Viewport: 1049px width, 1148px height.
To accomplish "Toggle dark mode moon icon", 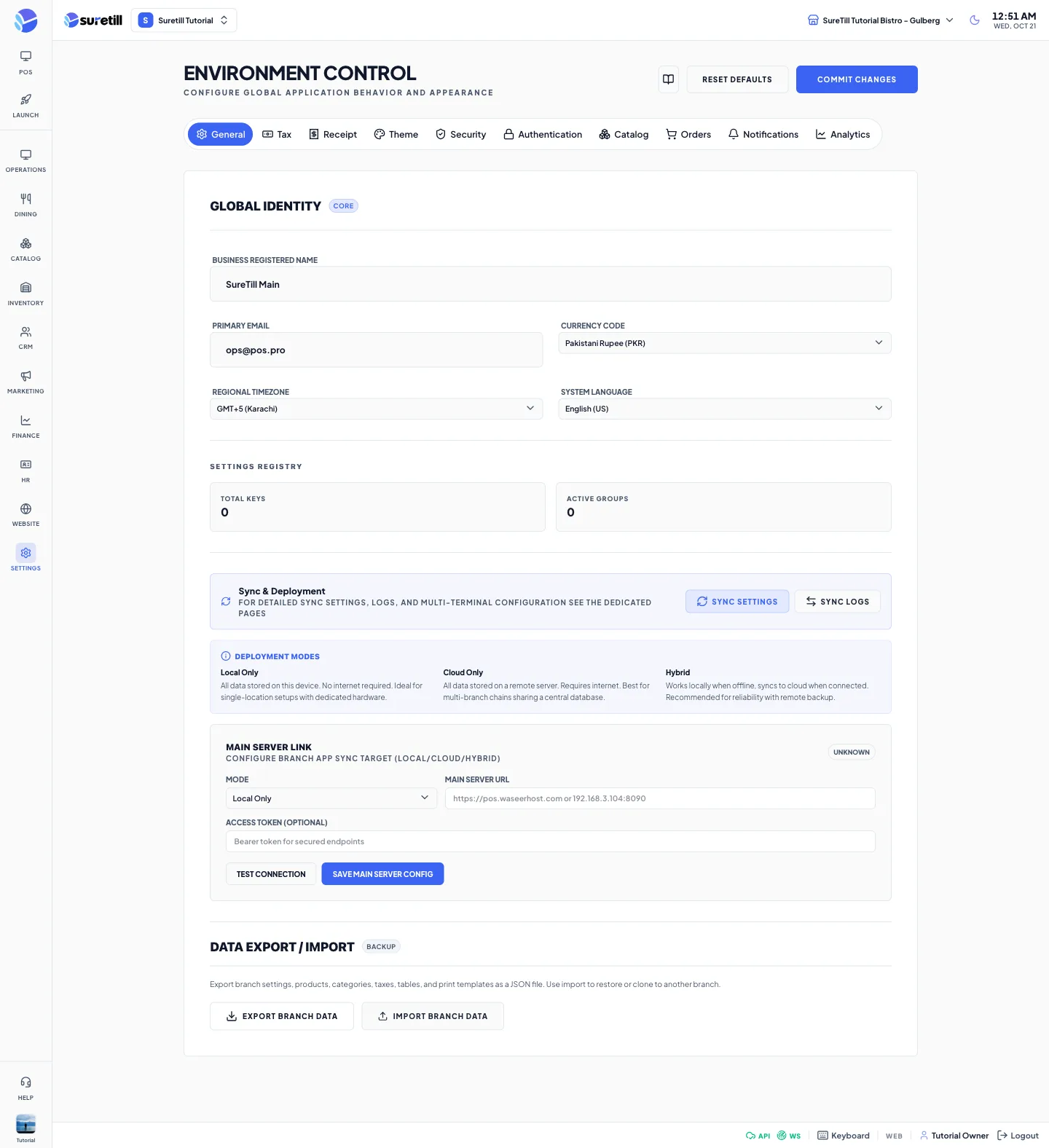I will click(975, 20).
